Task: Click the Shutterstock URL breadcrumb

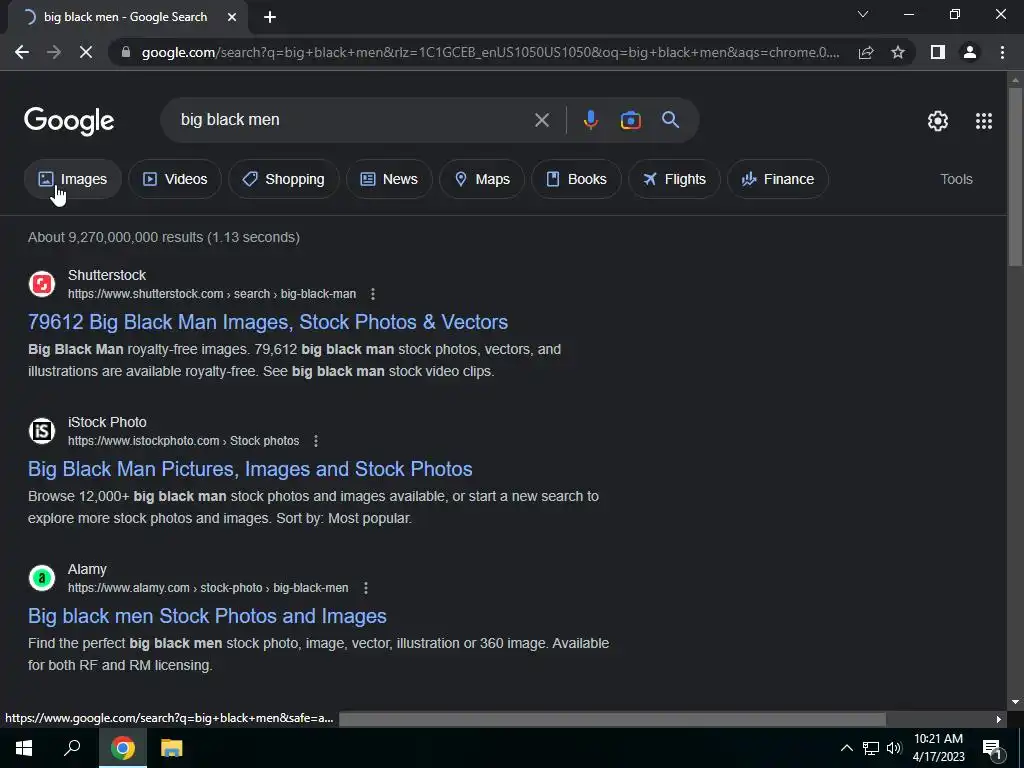Action: [x=212, y=294]
